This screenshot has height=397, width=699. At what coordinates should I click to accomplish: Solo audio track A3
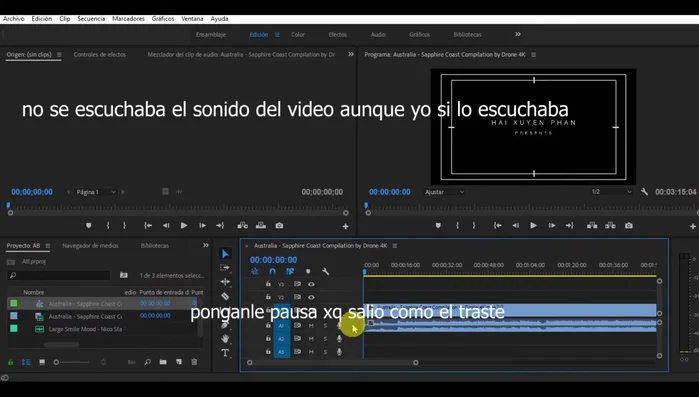point(325,352)
